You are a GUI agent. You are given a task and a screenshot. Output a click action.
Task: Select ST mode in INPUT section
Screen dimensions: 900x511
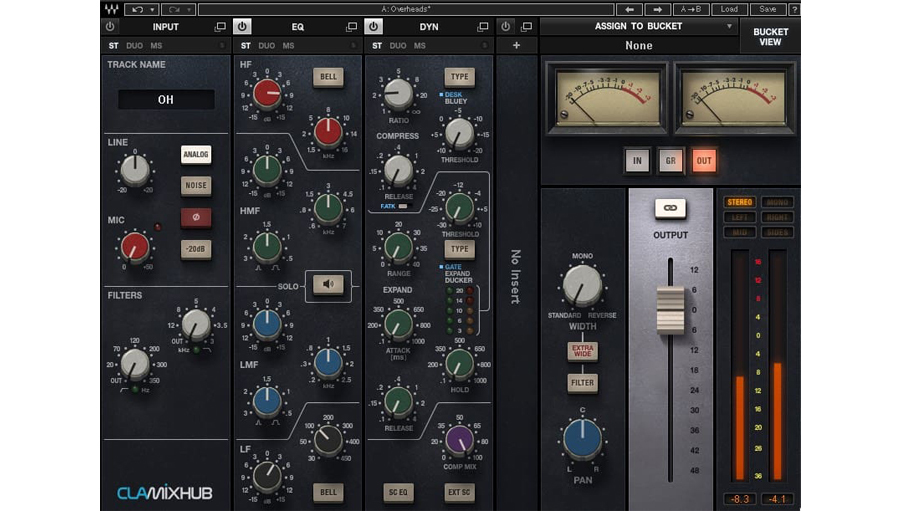(x=114, y=45)
